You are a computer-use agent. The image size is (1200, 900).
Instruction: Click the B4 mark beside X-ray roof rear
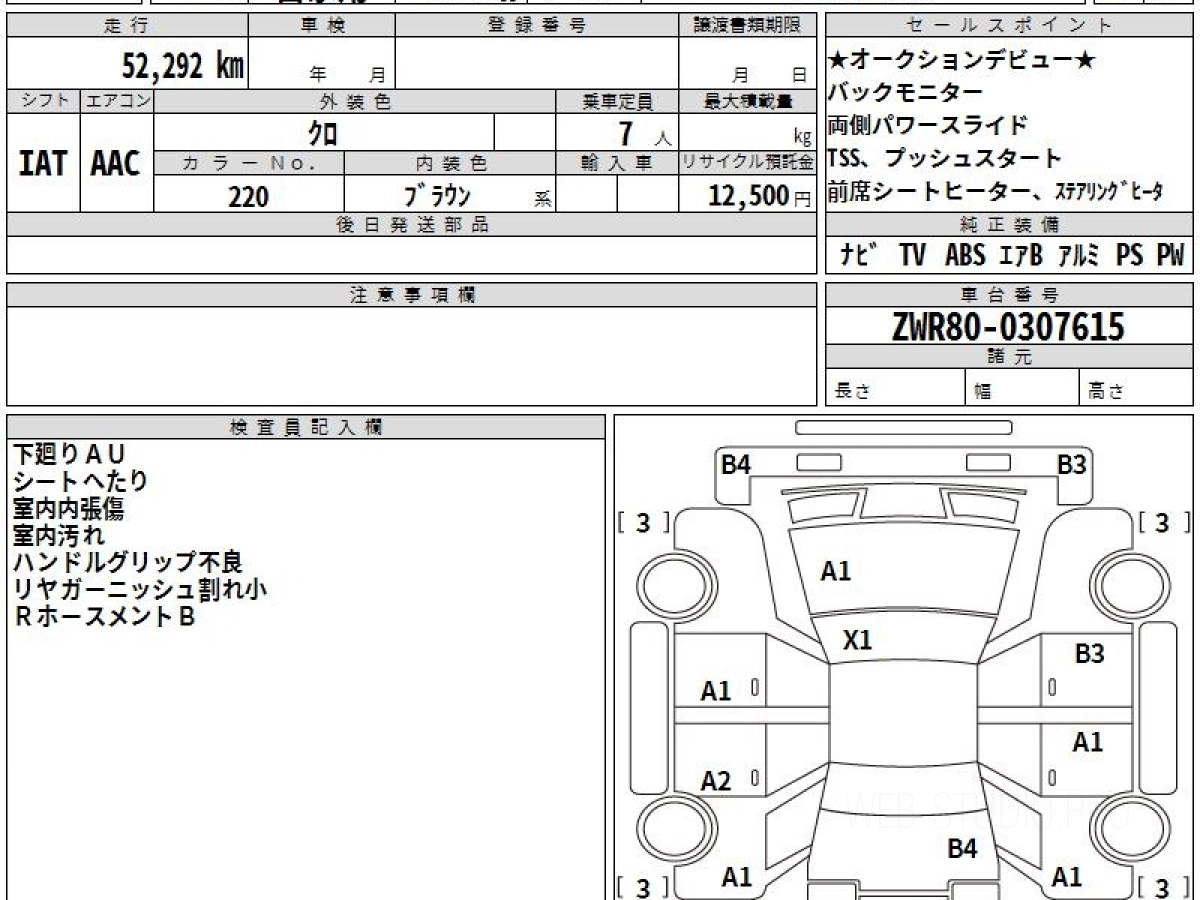click(962, 849)
